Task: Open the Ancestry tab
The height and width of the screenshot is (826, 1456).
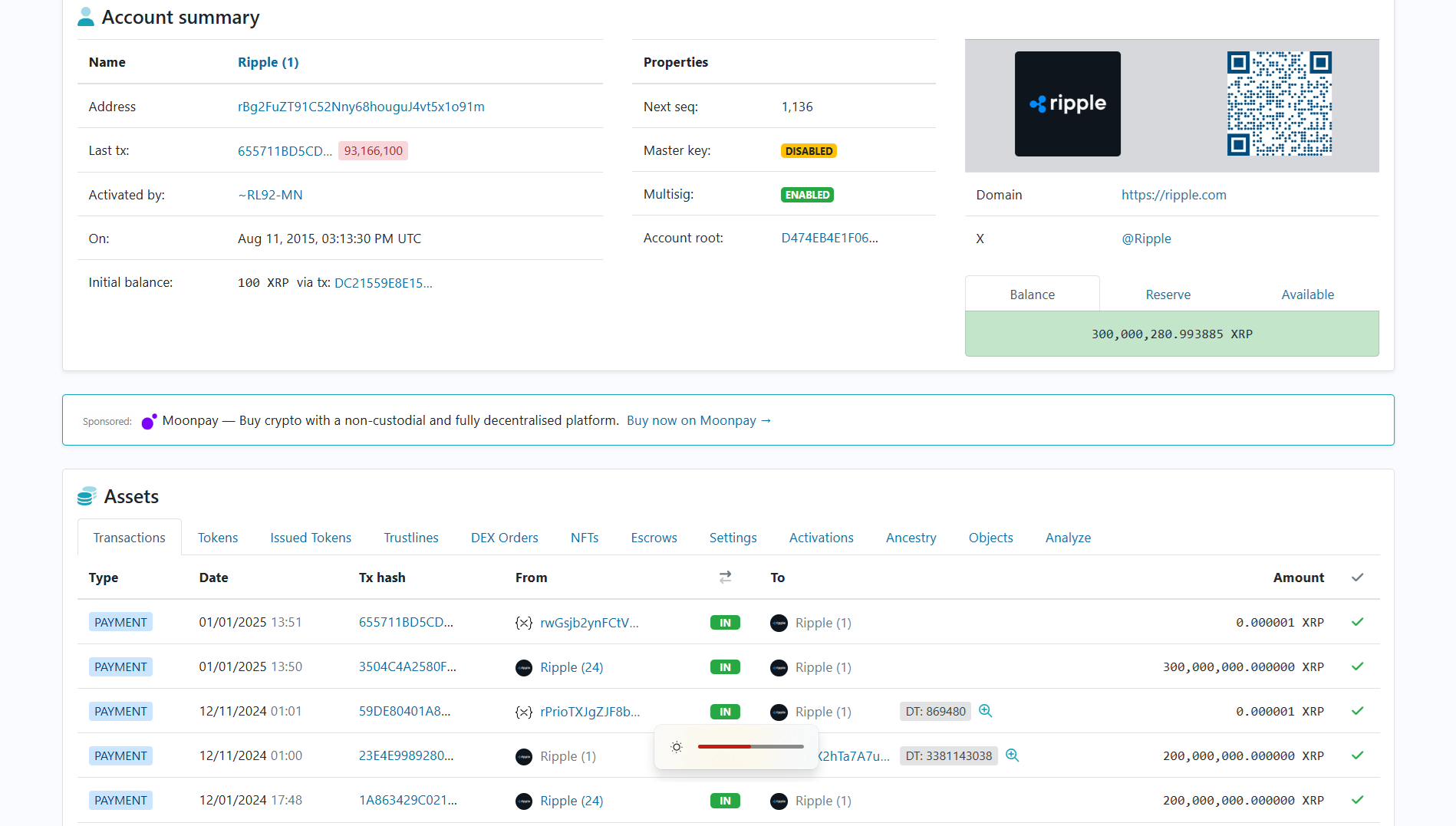Action: coord(911,538)
